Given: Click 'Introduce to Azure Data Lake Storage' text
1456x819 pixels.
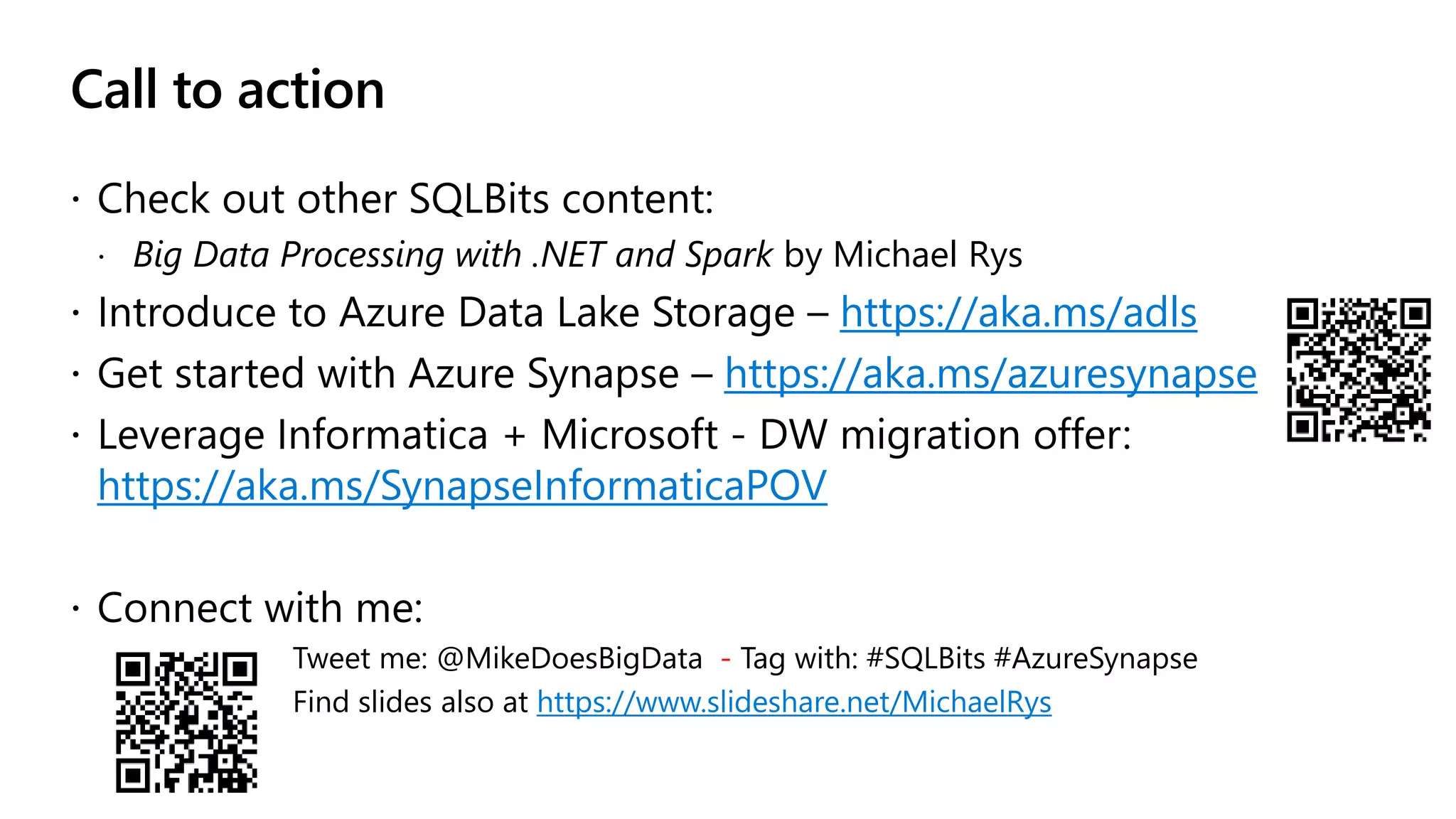Looking at the screenshot, I should 446,313.
